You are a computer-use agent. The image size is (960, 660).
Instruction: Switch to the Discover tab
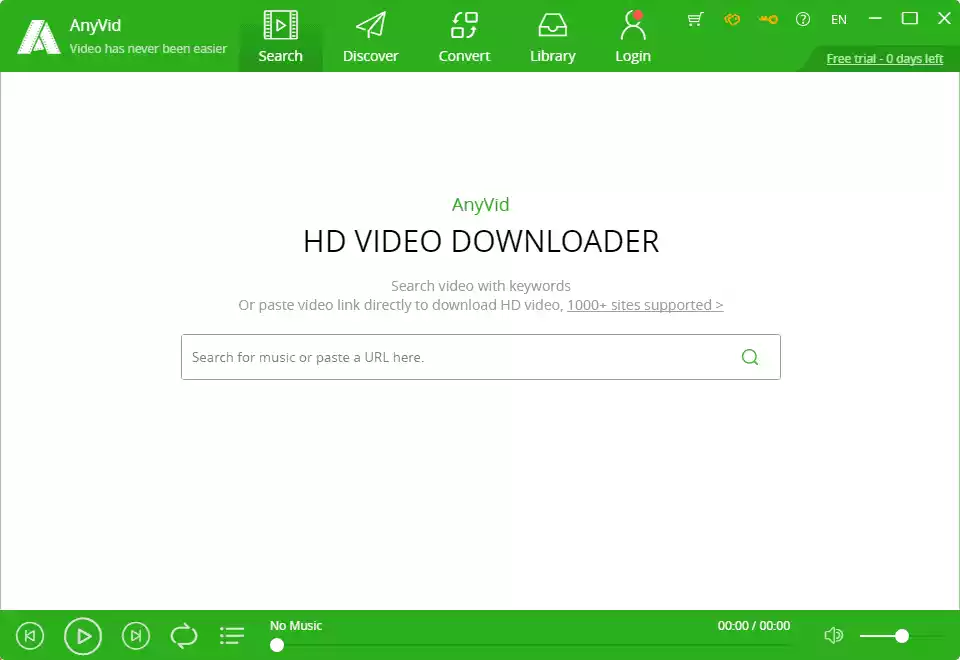point(370,37)
